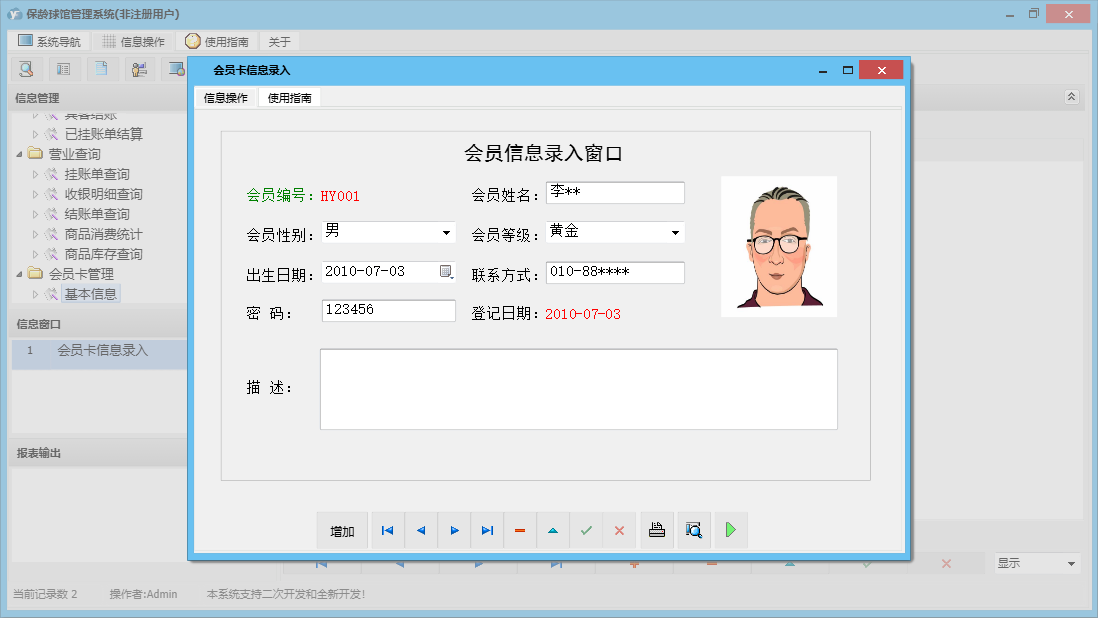The image size is (1098, 618).
Task: Open the 出生日期 date picker
Action: click(x=447, y=271)
